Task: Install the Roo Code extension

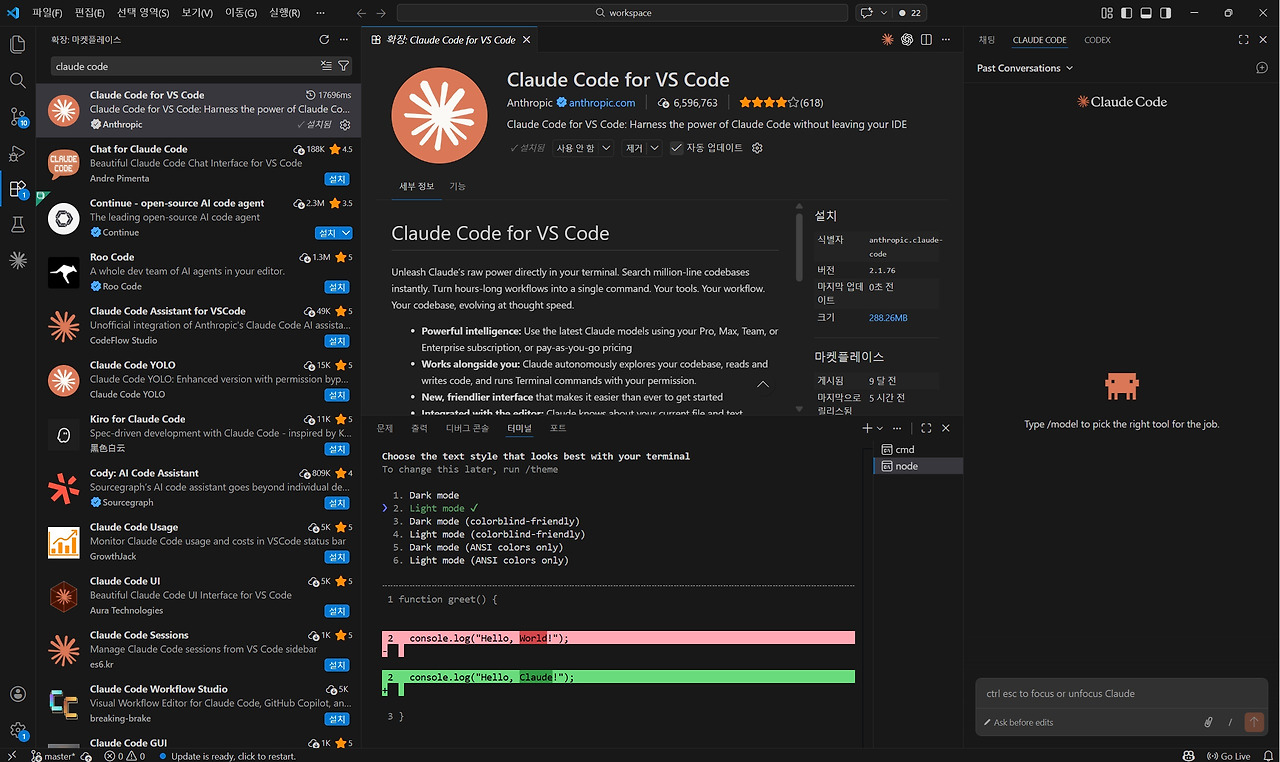Action: 337,287
